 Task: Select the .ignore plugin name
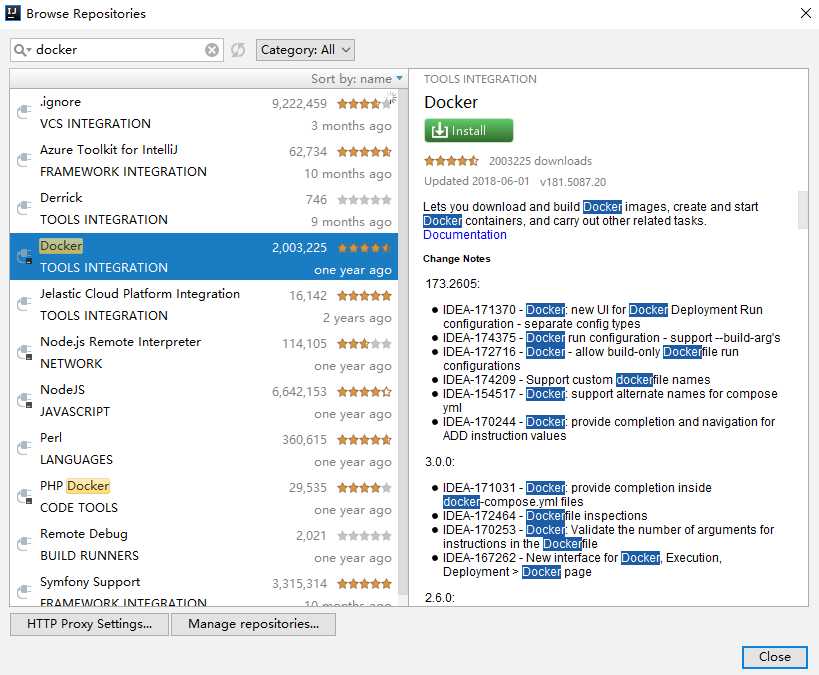coord(61,102)
